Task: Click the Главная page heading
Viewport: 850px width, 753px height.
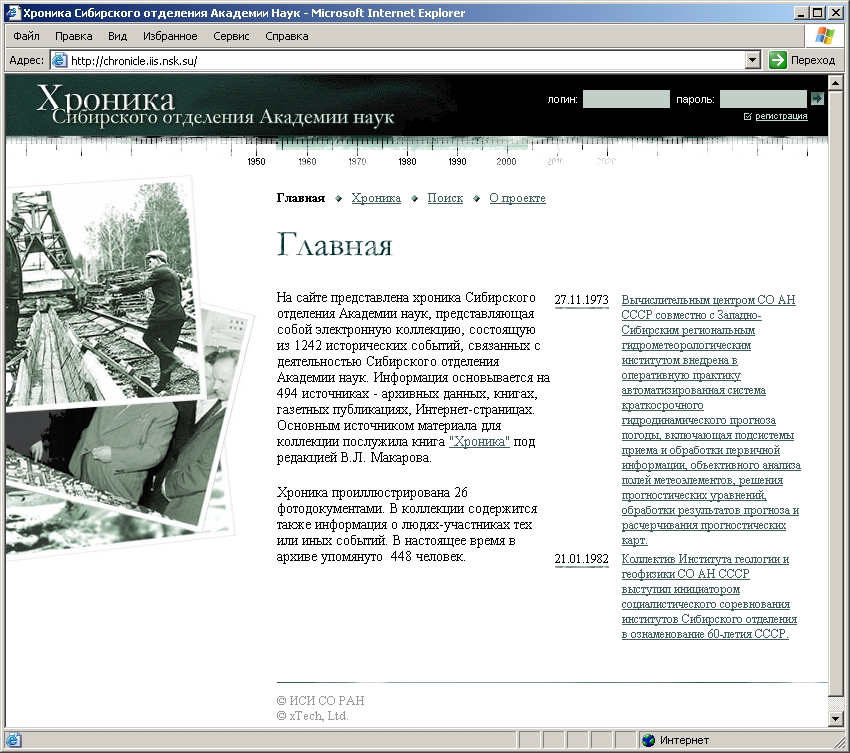Action: (x=334, y=245)
